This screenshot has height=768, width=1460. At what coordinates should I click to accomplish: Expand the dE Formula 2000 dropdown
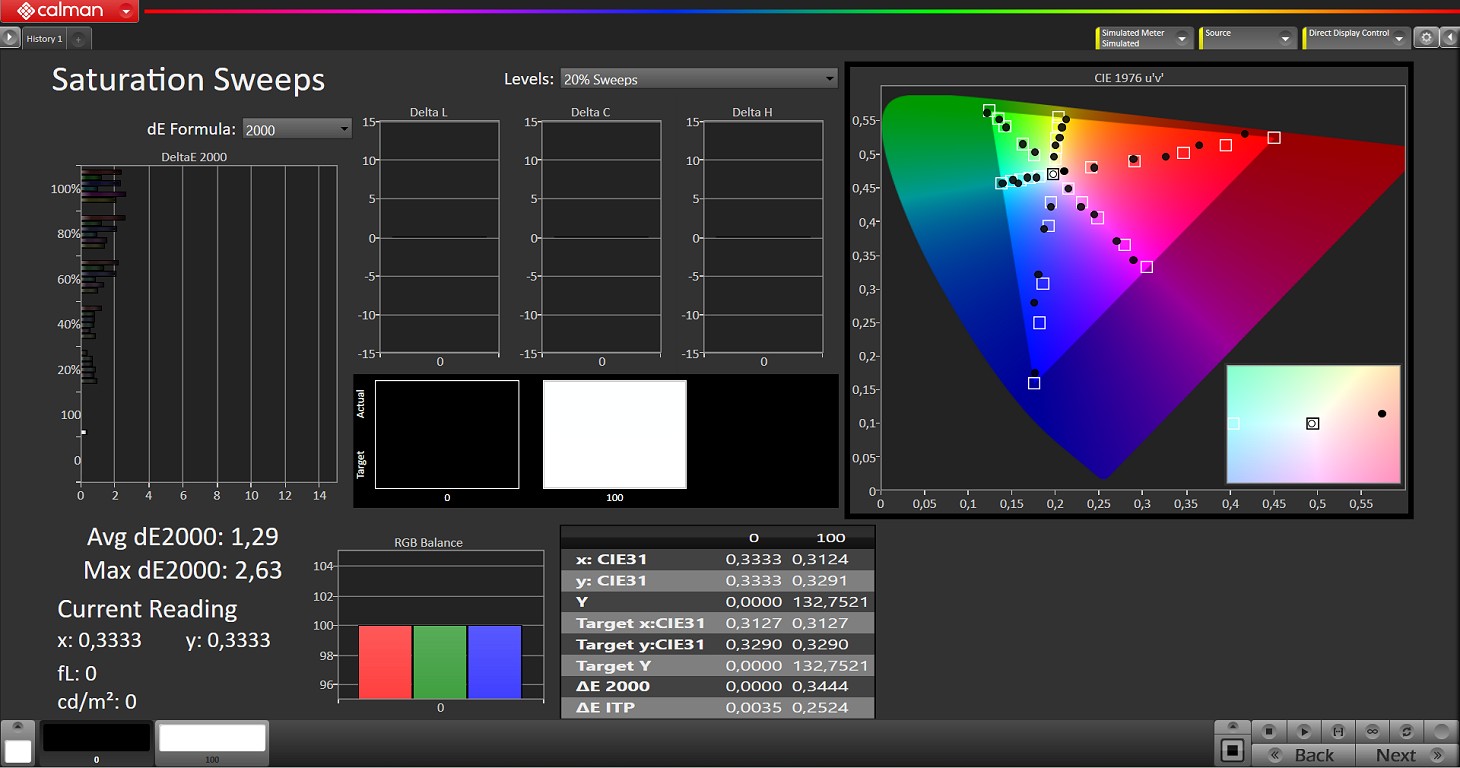pos(297,129)
